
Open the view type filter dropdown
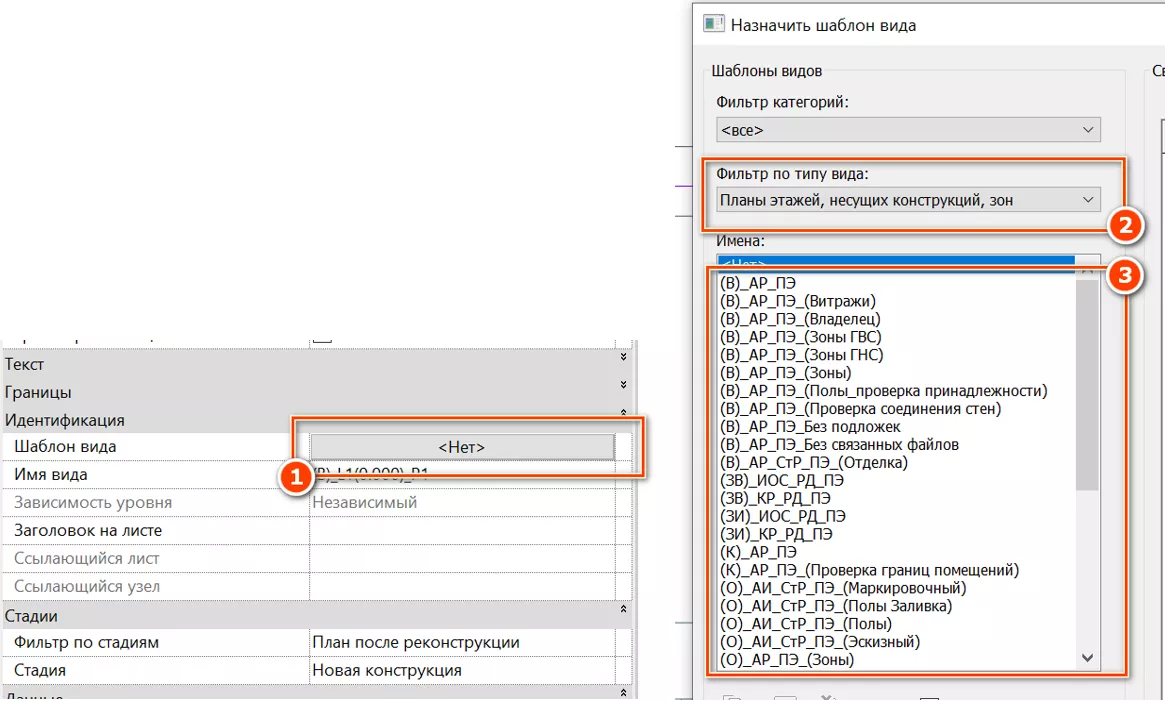[x=908, y=200]
